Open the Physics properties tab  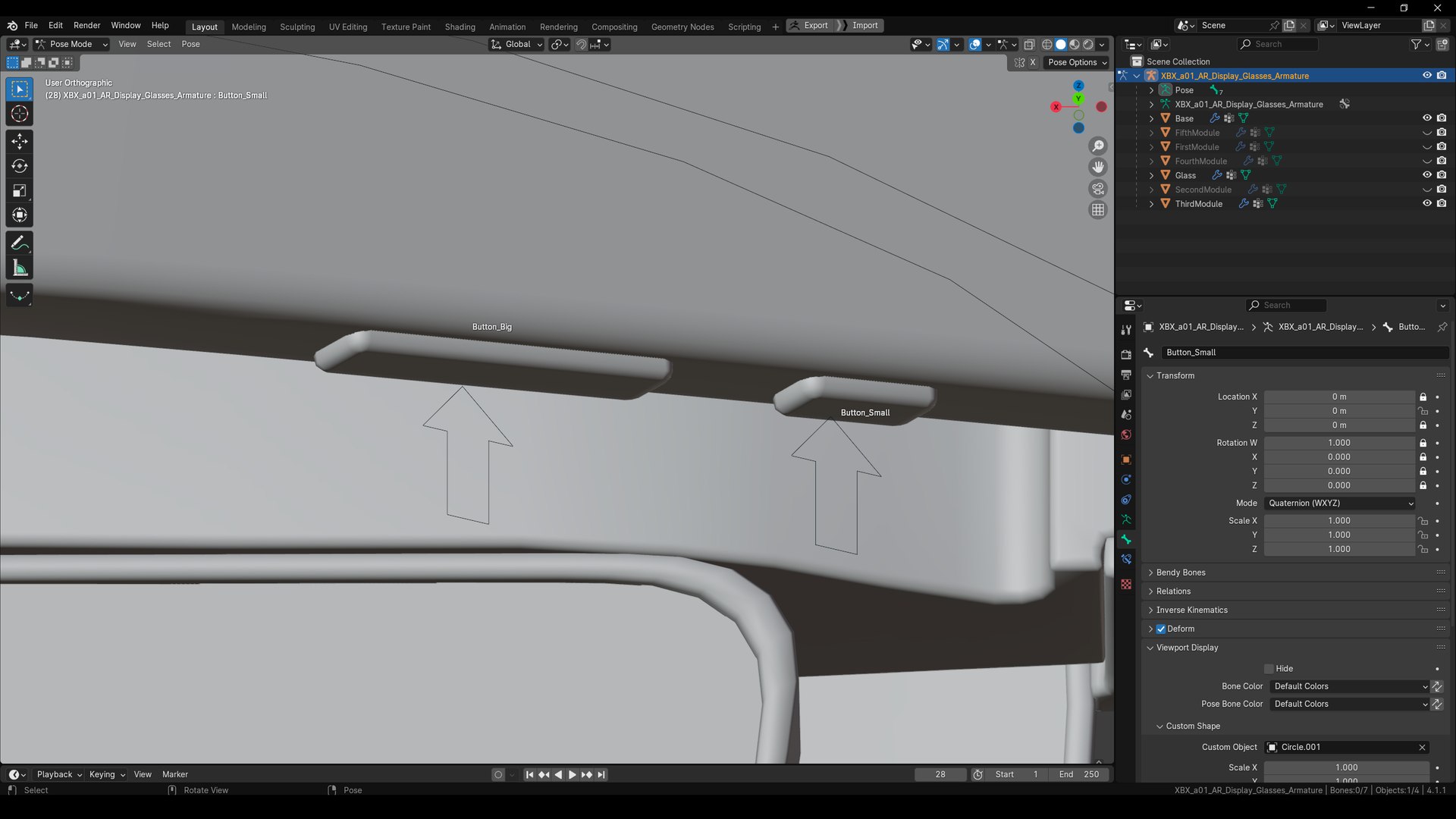pos(1126,479)
